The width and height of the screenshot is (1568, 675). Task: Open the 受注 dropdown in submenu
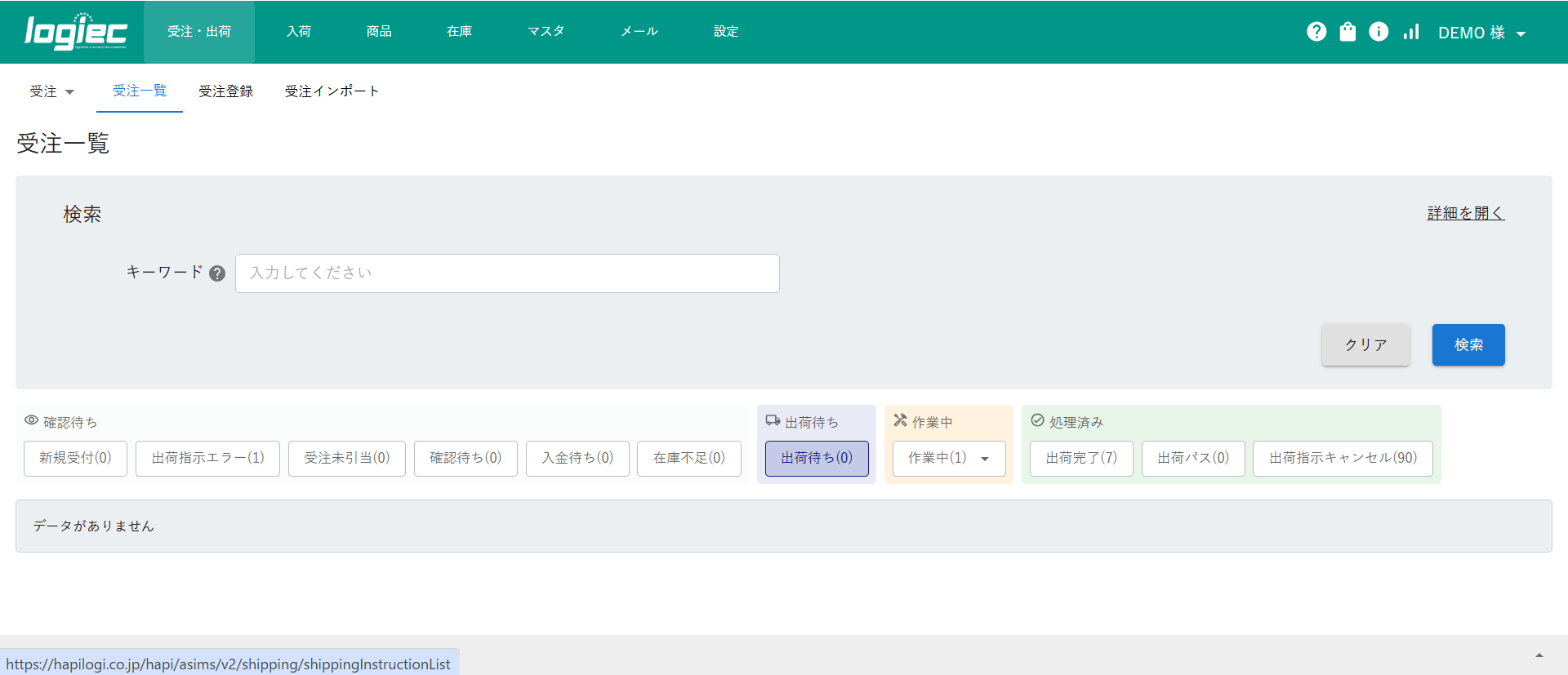coord(51,91)
